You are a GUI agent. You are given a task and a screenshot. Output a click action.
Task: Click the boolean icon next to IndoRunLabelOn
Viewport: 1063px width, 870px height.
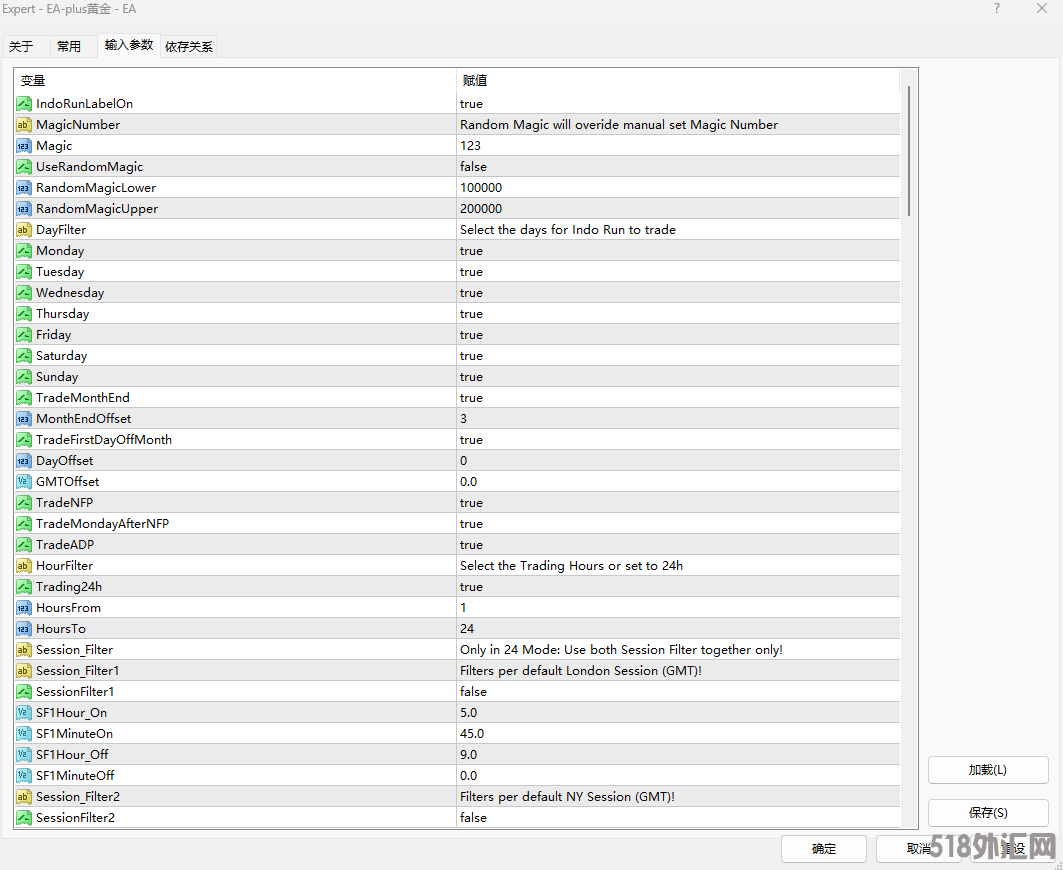[x=24, y=104]
